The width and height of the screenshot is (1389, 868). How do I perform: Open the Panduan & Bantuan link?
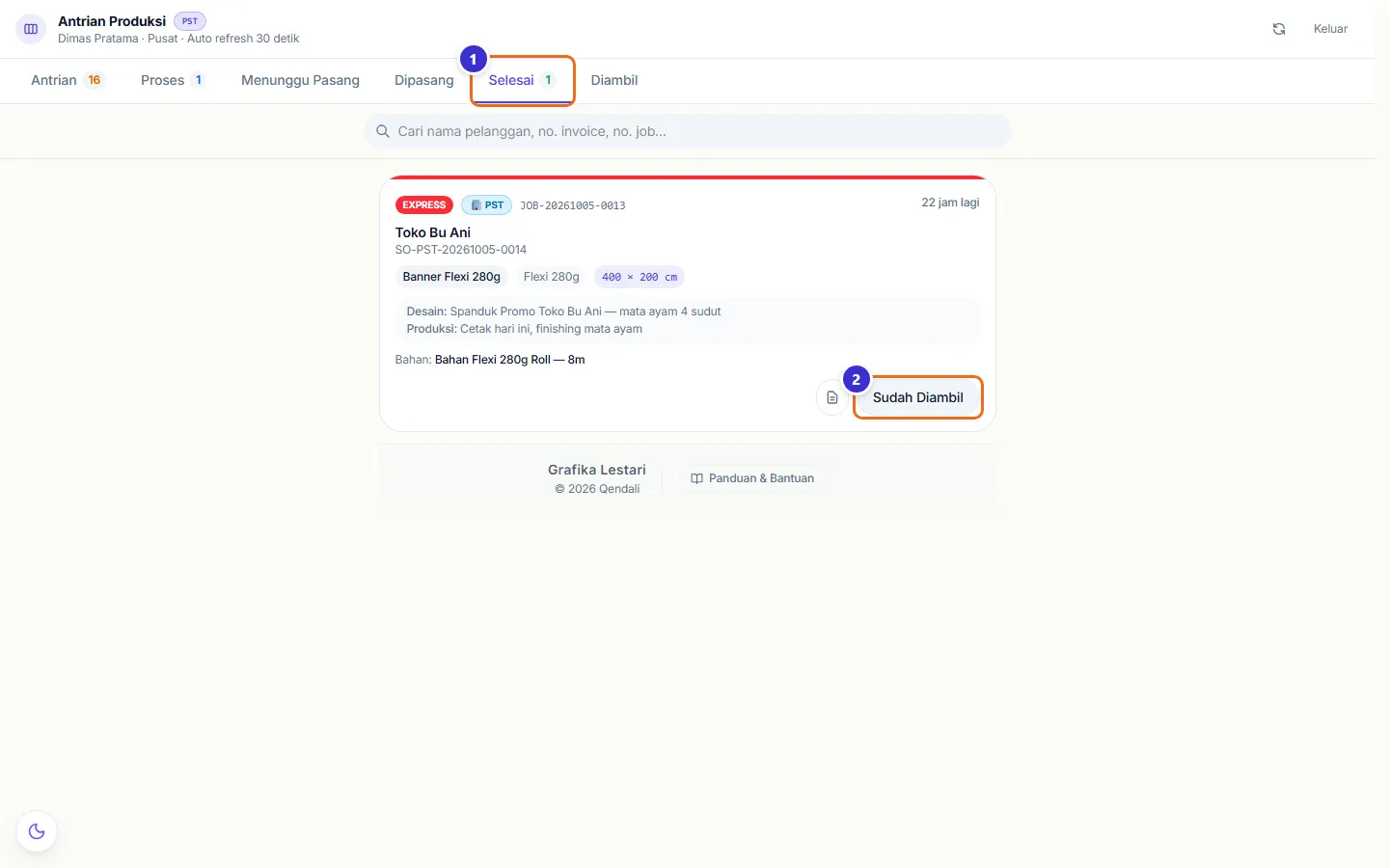tap(752, 478)
